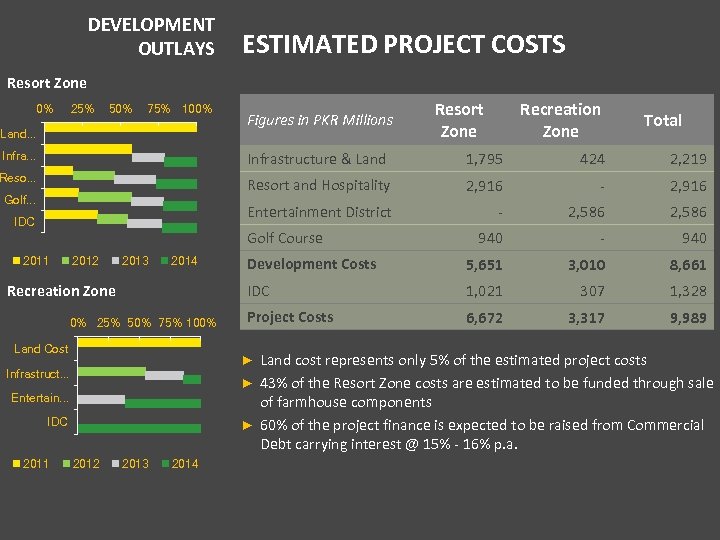Click the 'Project Costs' row label
The width and height of the screenshot is (720, 540).
[x=290, y=317]
